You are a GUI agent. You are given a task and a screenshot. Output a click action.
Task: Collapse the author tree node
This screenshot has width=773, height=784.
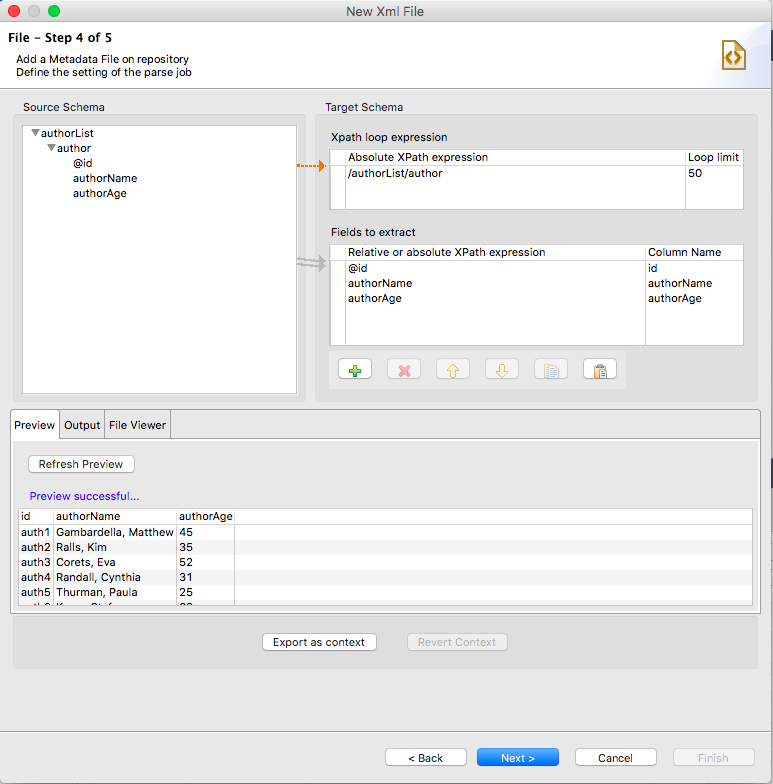[x=51, y=148]
